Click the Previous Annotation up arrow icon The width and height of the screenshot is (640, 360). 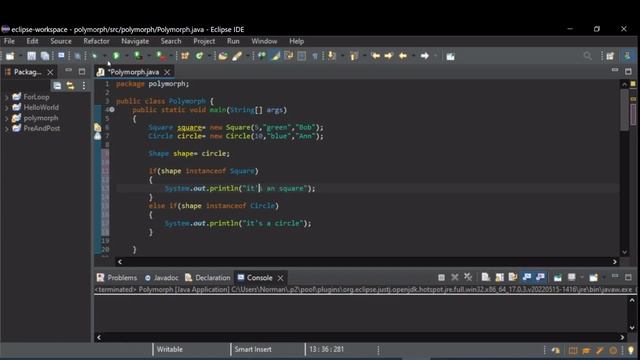coord(353,56)
